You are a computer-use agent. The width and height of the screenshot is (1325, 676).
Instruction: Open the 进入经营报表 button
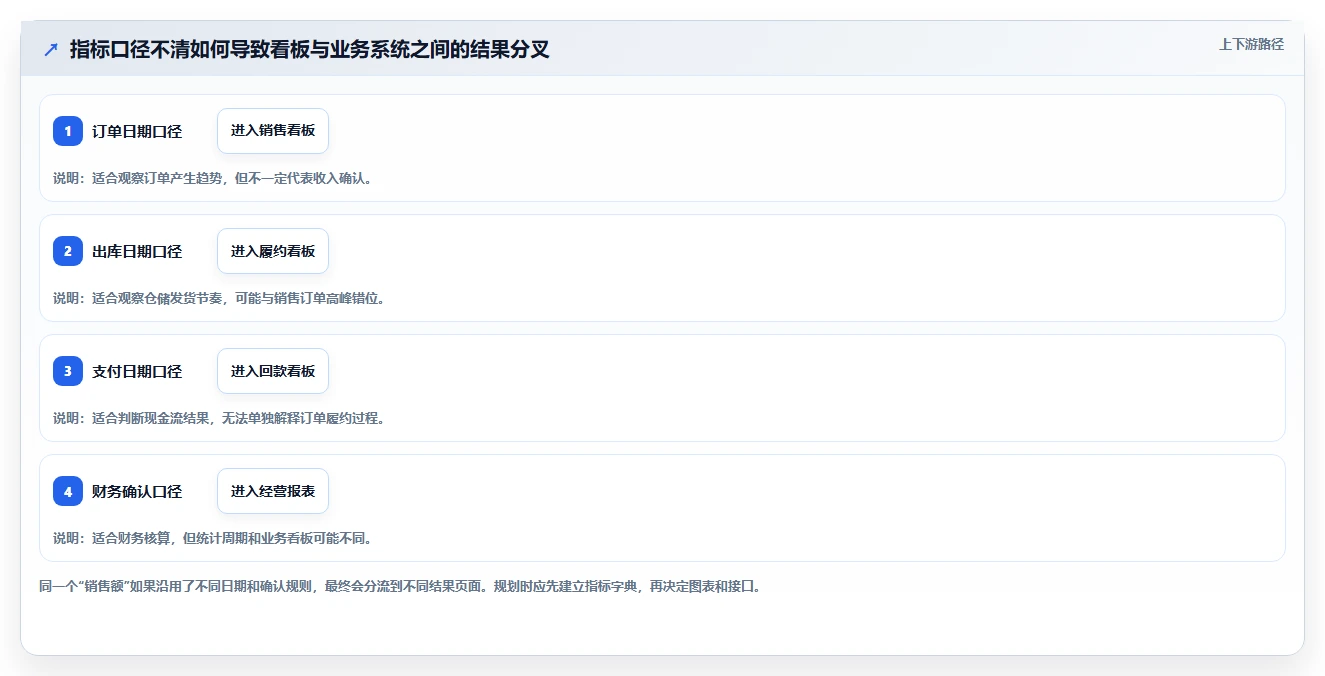point(273,491)
